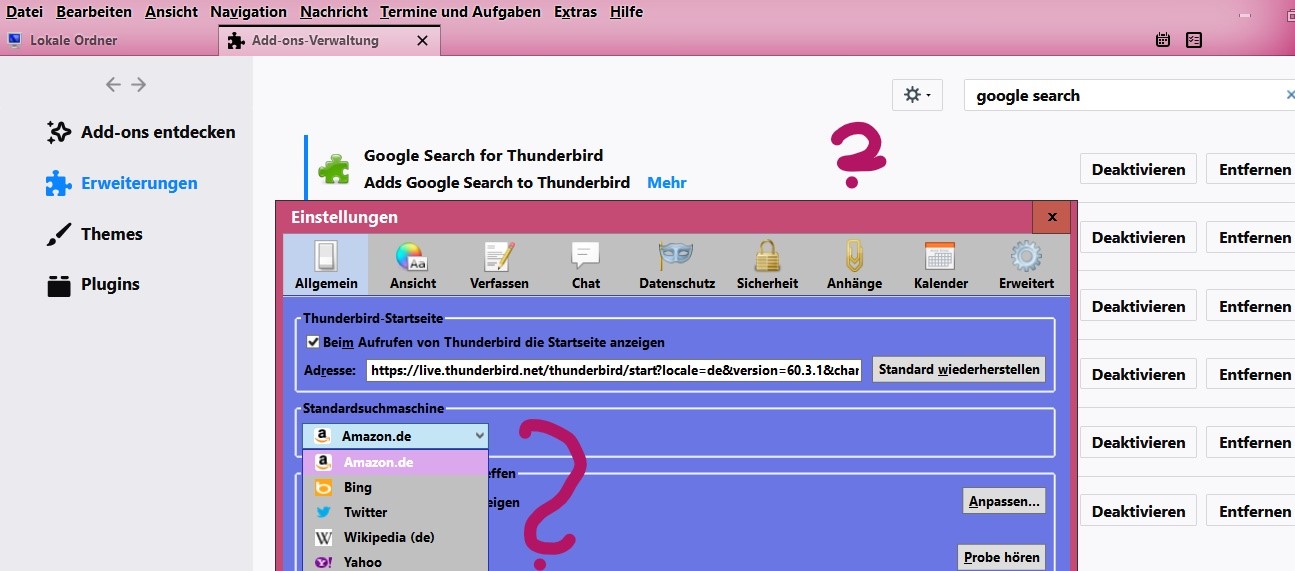Open the Extras menu
The width and height of the screenshot is (1295, 571).
575,12
